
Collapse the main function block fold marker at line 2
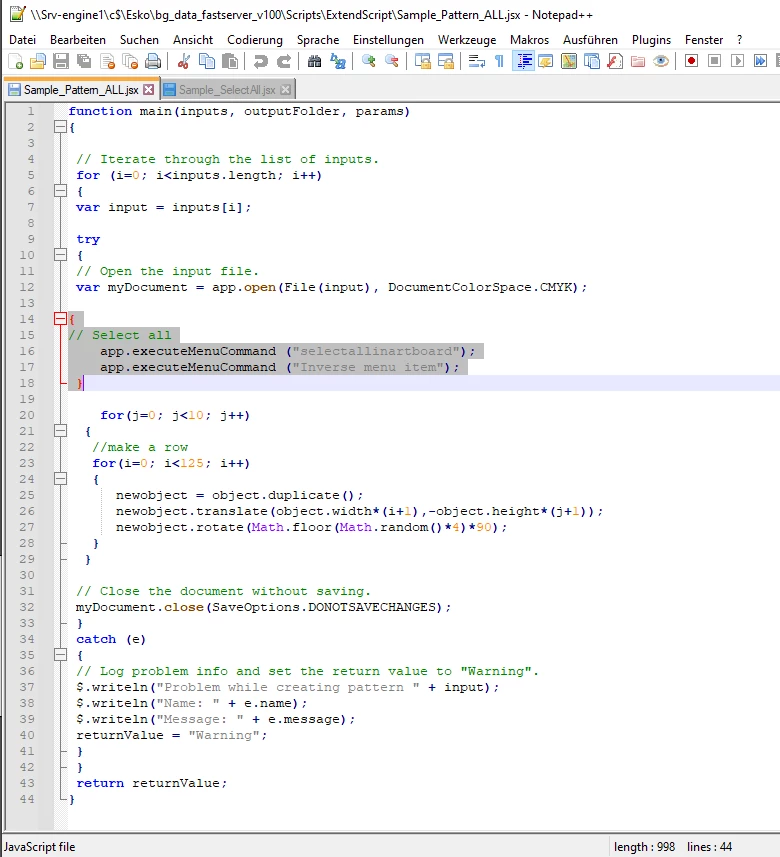pos(60,127)
